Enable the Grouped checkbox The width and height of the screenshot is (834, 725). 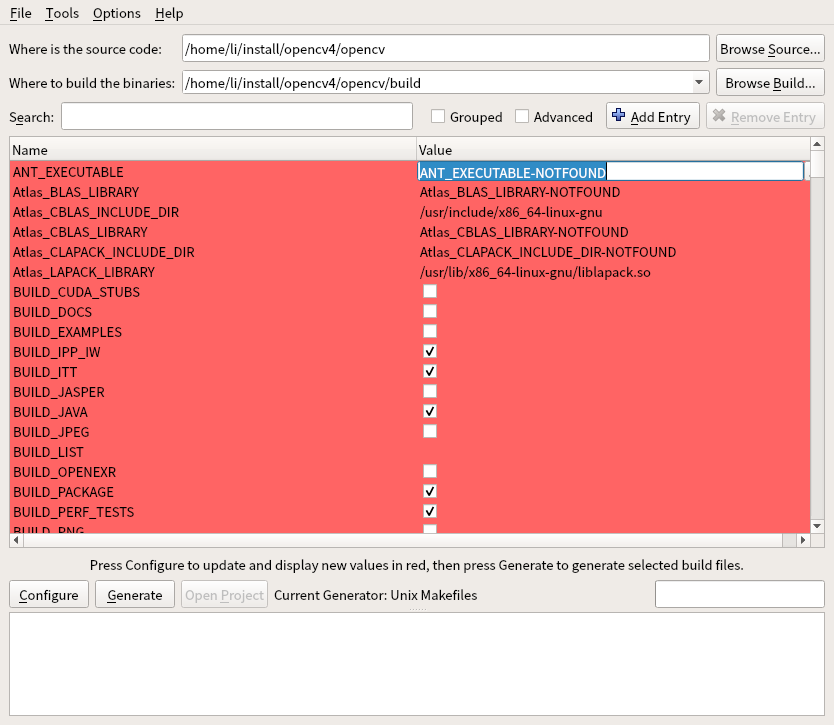point(438,117)
